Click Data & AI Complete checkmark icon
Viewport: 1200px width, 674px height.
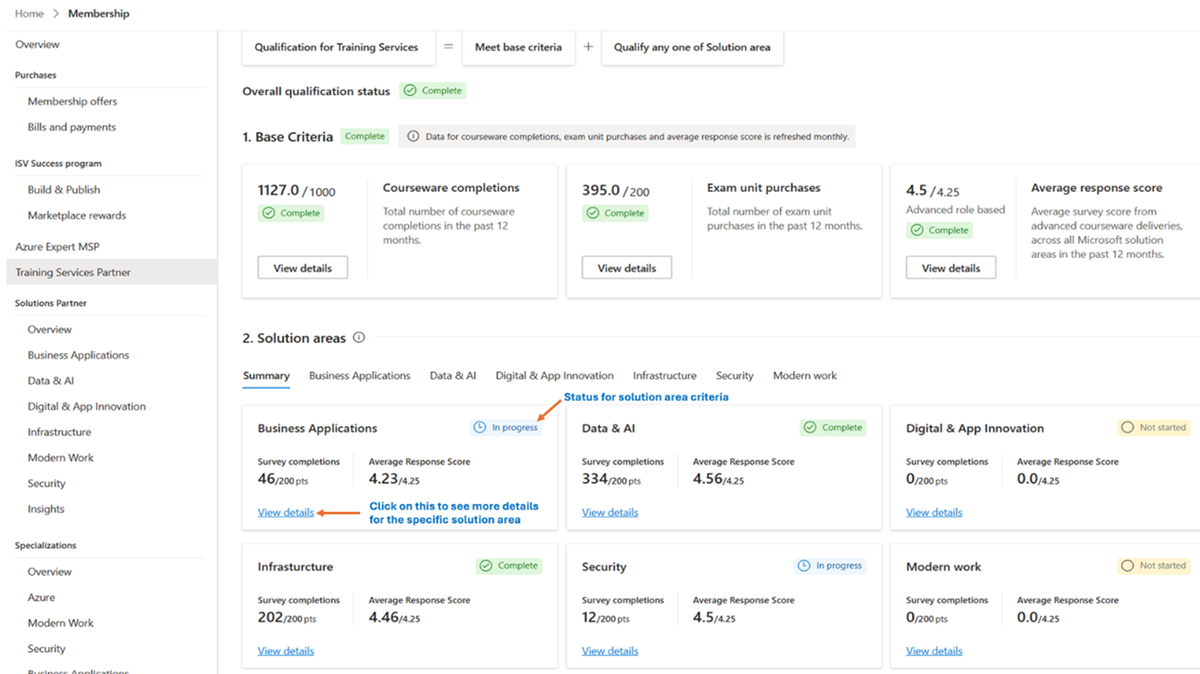(810, 428)
